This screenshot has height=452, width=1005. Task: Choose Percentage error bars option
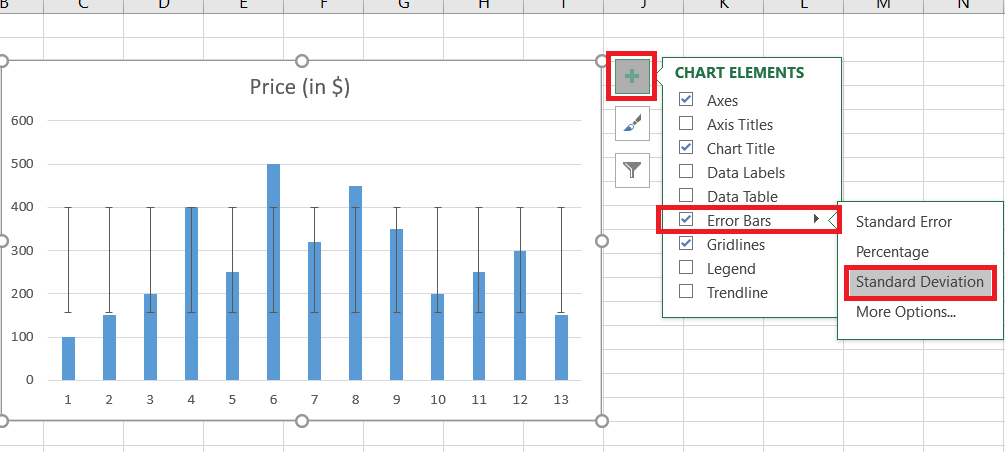892,252
